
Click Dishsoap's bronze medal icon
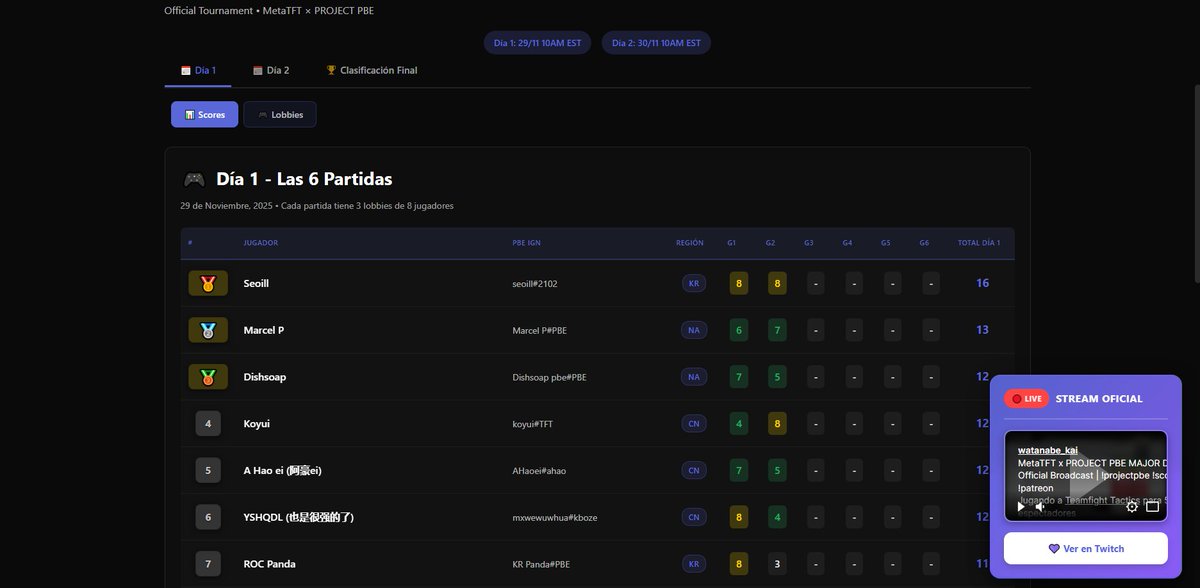point(208,377)
